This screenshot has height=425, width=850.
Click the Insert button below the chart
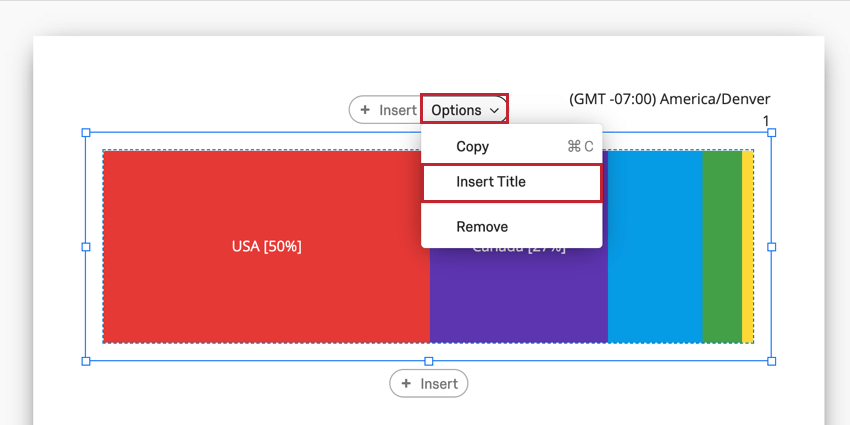pyautogui.click(x=428, y=384)
